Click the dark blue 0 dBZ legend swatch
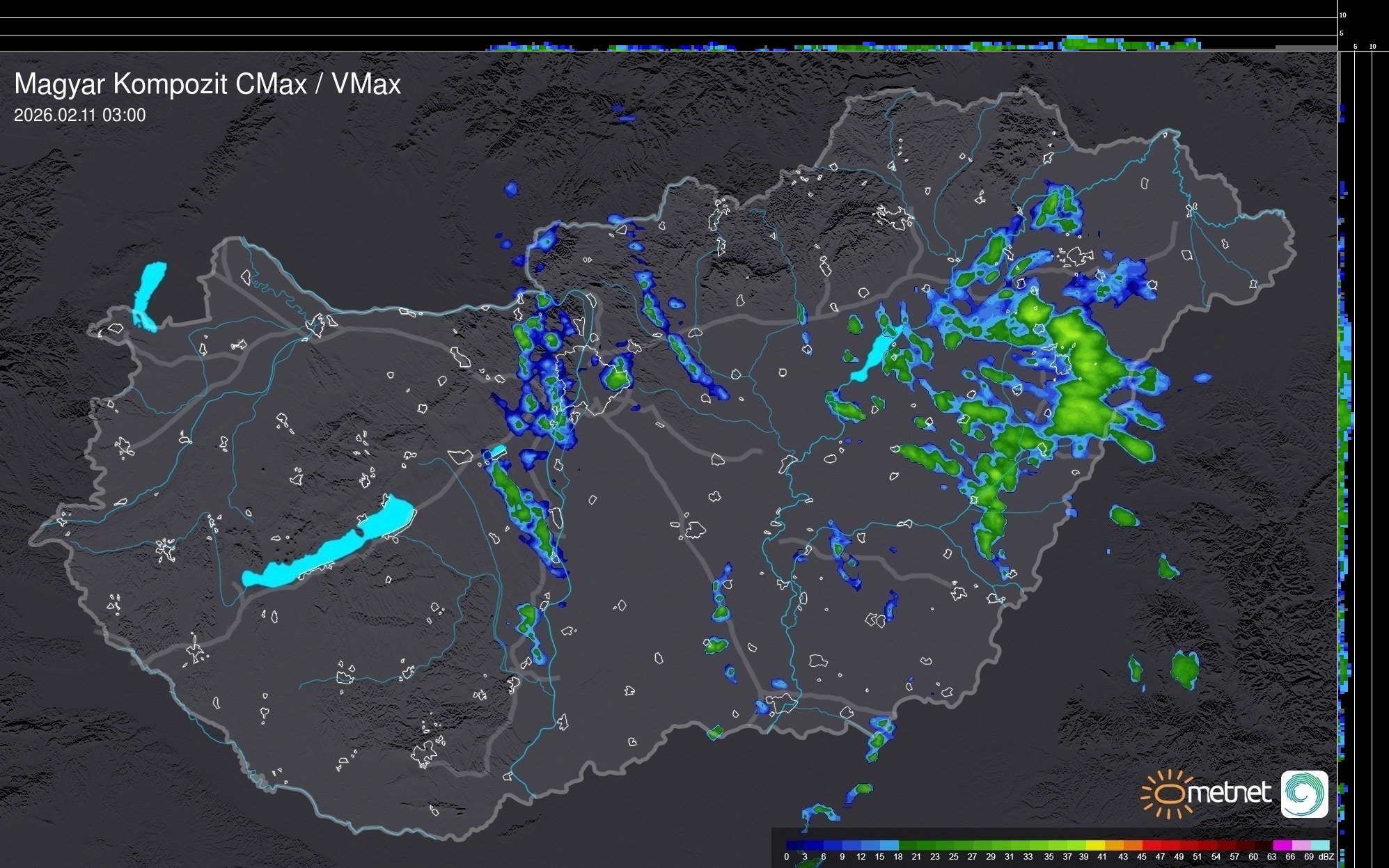1389x868 pixels. click(x=796, y=845)
